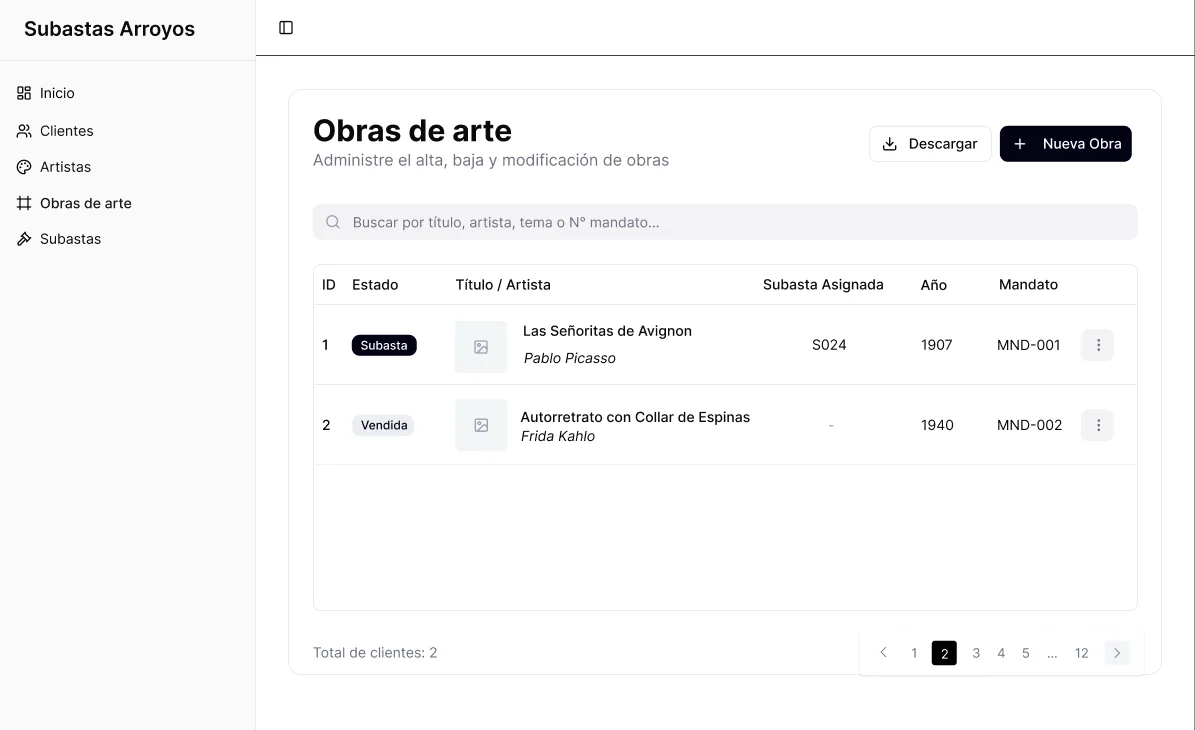Click the Título / Artista column header
Viewport: 1195px width, 730px height.
tap(503, 285)
